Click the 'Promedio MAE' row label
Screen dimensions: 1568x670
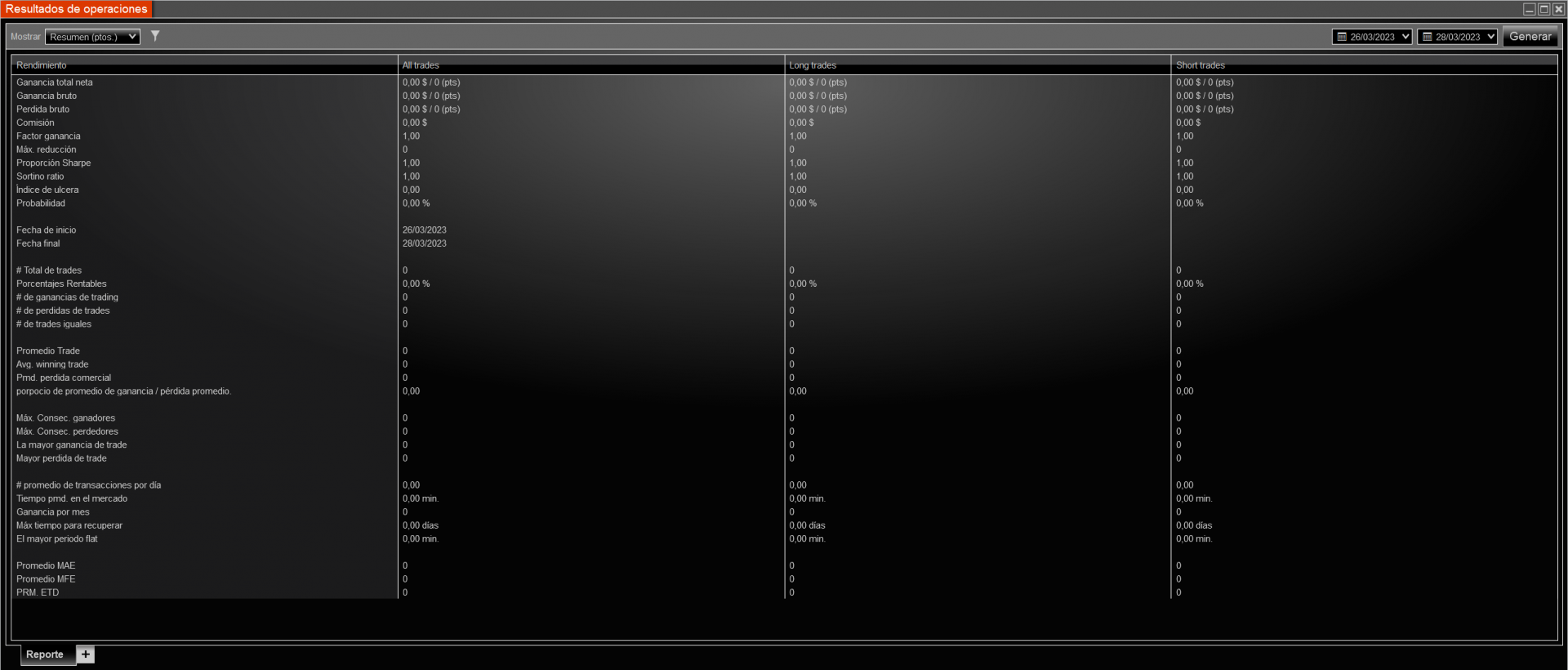coord(46,565)
